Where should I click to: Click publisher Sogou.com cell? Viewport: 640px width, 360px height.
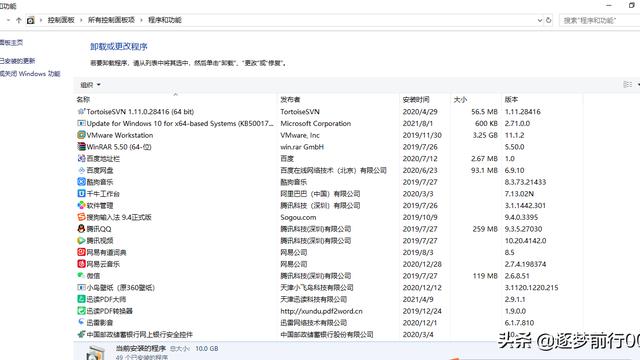298,217
